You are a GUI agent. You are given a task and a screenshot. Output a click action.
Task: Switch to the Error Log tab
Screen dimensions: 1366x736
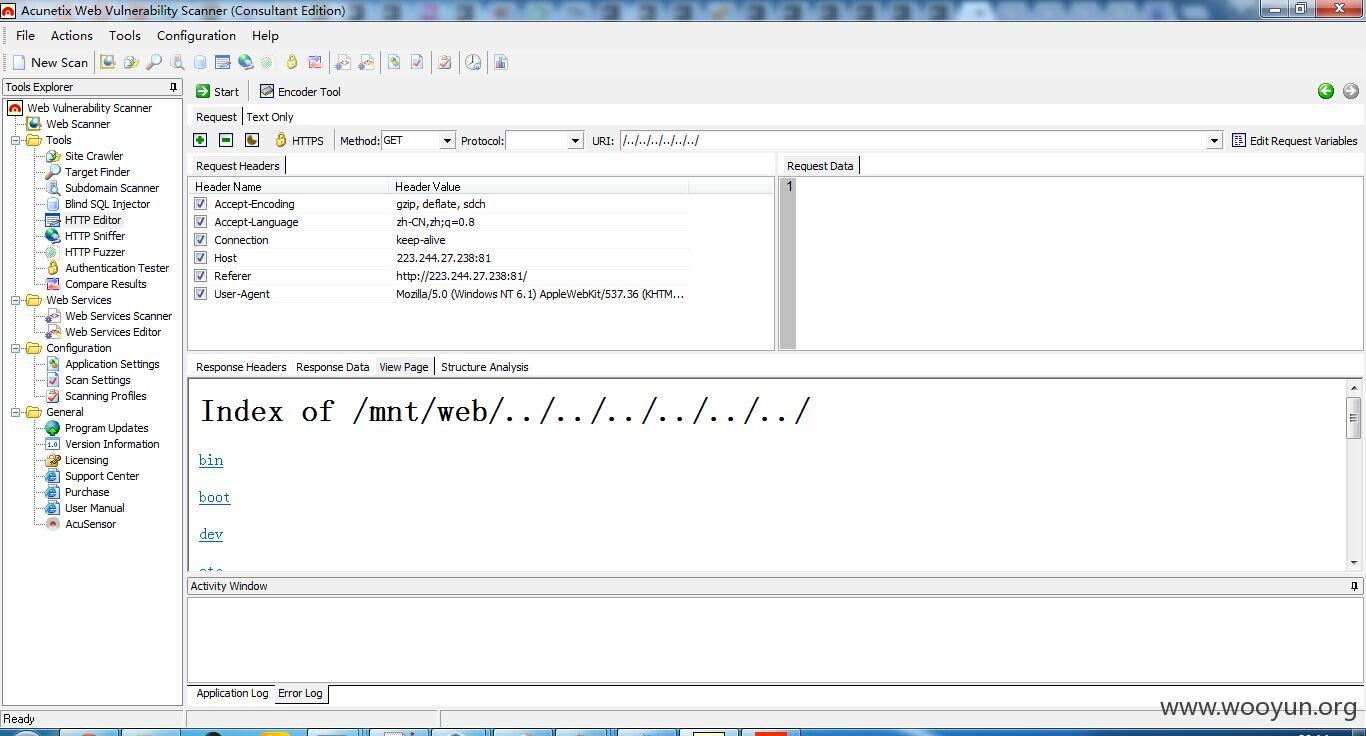(x=300, y=693)
